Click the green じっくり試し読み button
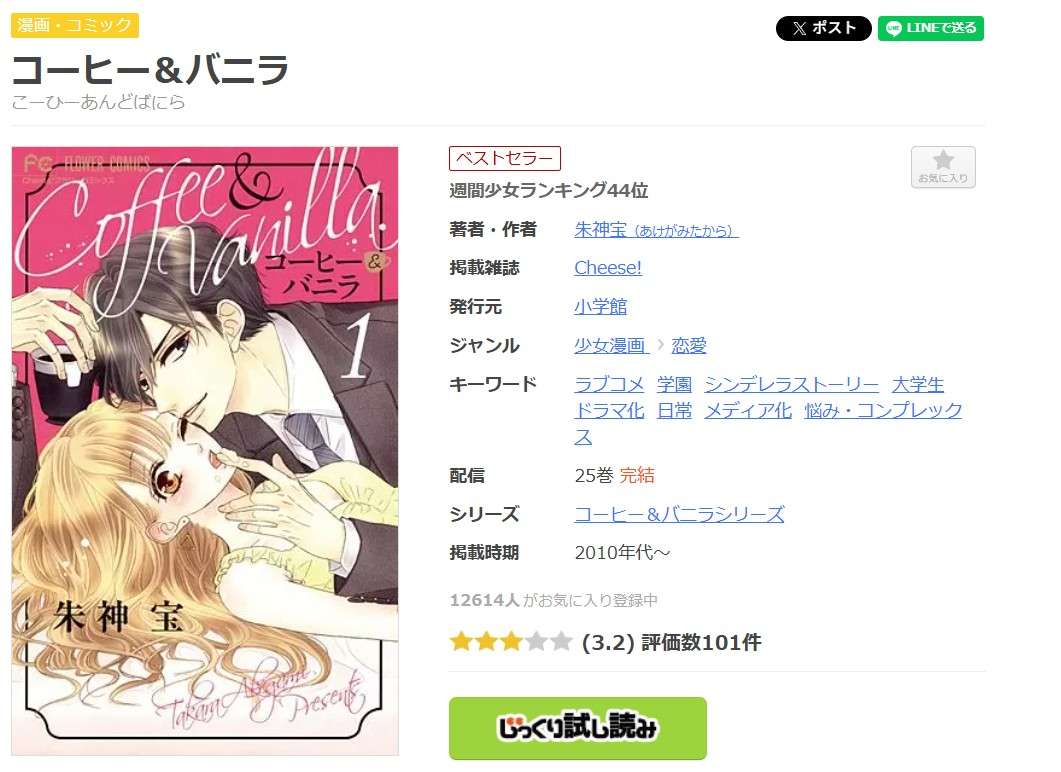This screenshot has height=772, width=1061. 578,728
